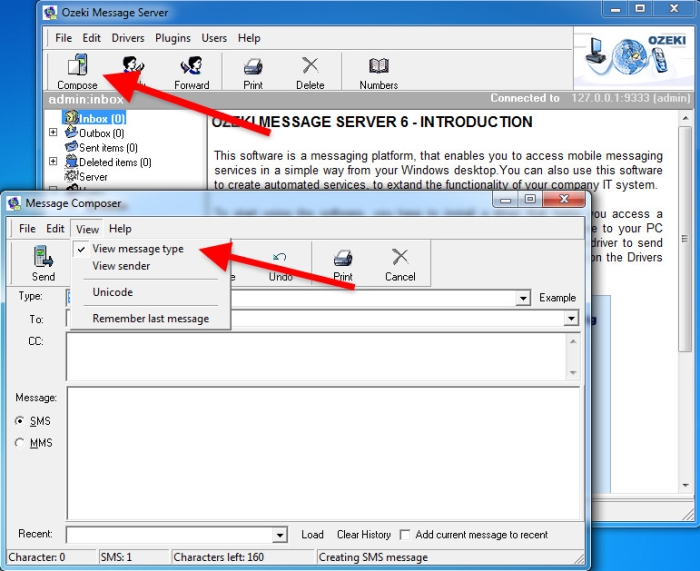Screen dimensions: 700x571
Task: Select the Inbox (0) folder
Action: (94, 118)
